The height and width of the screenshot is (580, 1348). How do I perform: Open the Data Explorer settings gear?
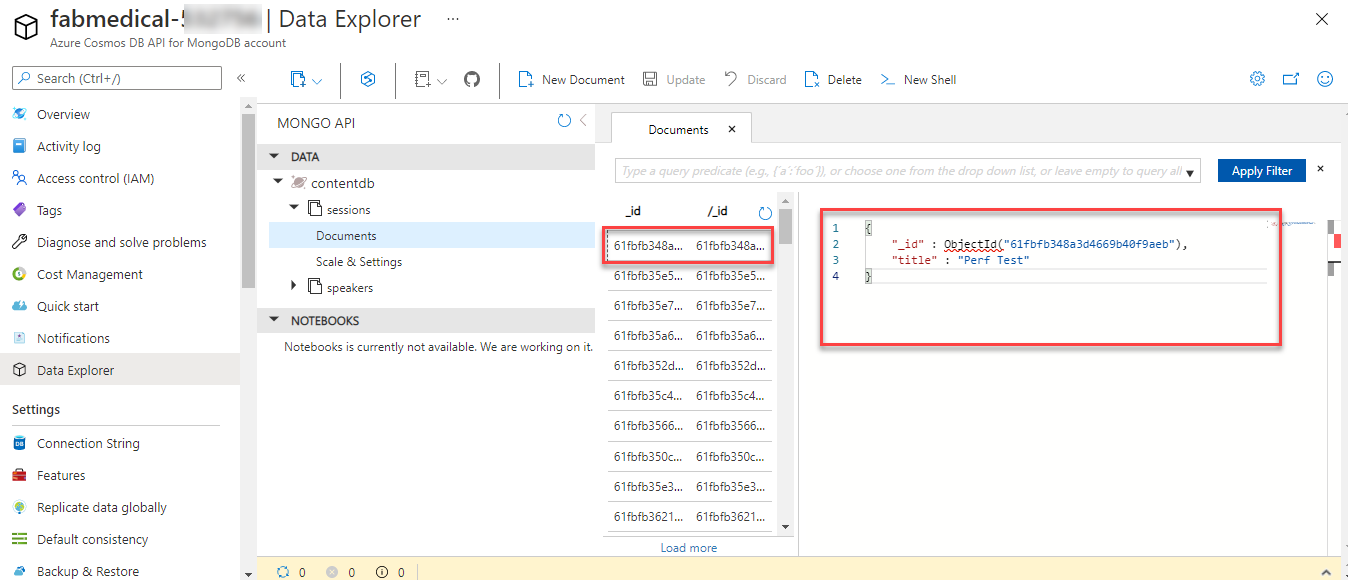coord(1257,78)
